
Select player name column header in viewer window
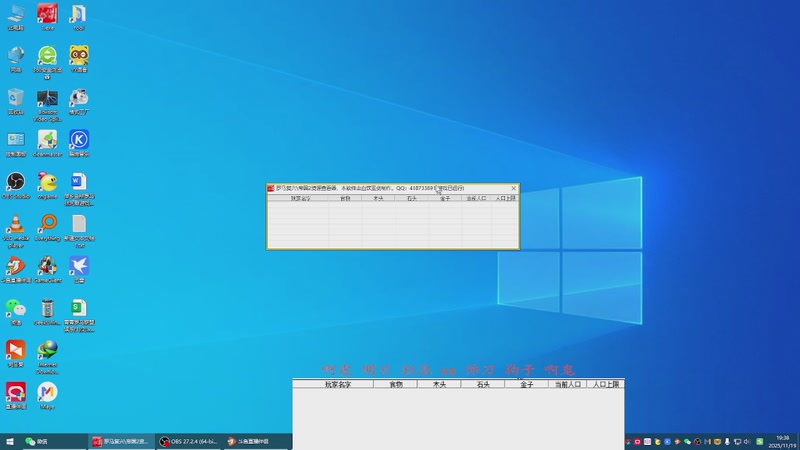(301, 198)
